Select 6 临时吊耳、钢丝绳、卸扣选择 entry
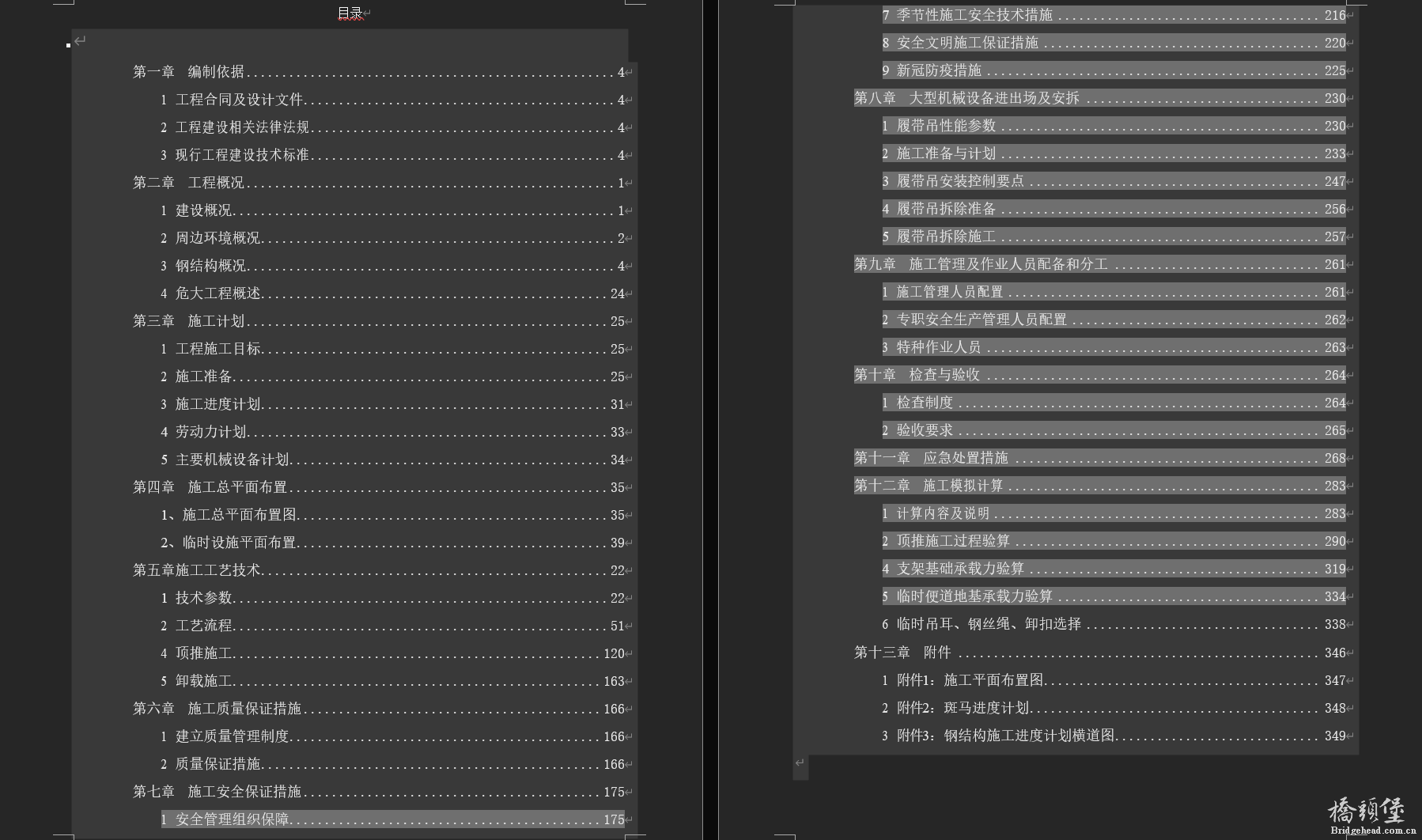Screen dimensions: 1422x840 (1114, 624)
